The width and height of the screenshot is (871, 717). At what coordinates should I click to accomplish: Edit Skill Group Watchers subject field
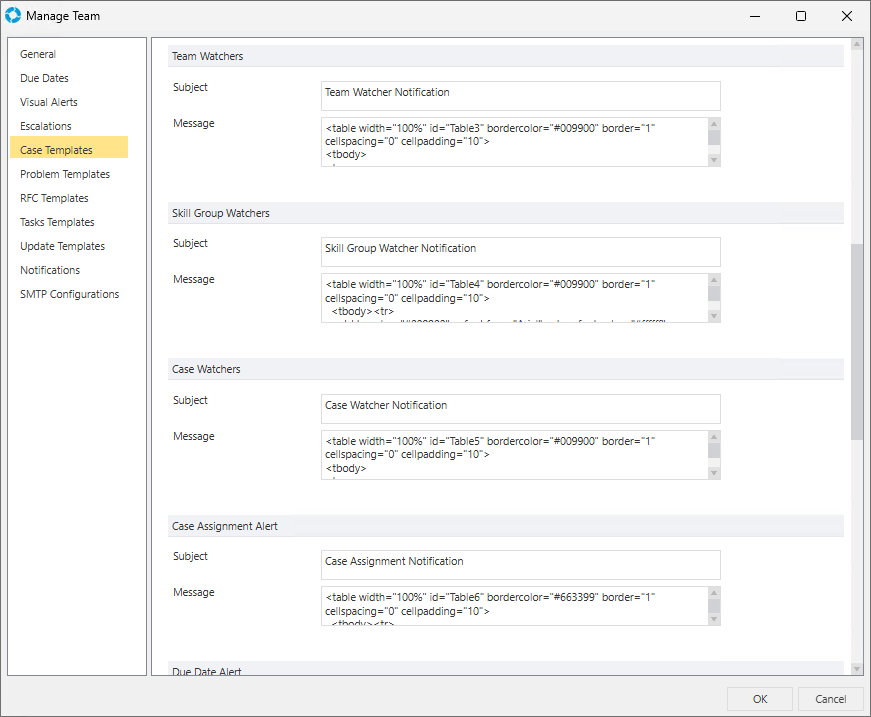pyautogui.click(x=520, y=252)
